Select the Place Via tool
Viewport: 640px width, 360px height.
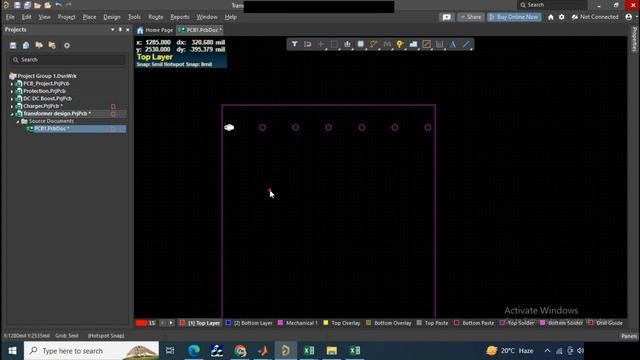[400, 44]
